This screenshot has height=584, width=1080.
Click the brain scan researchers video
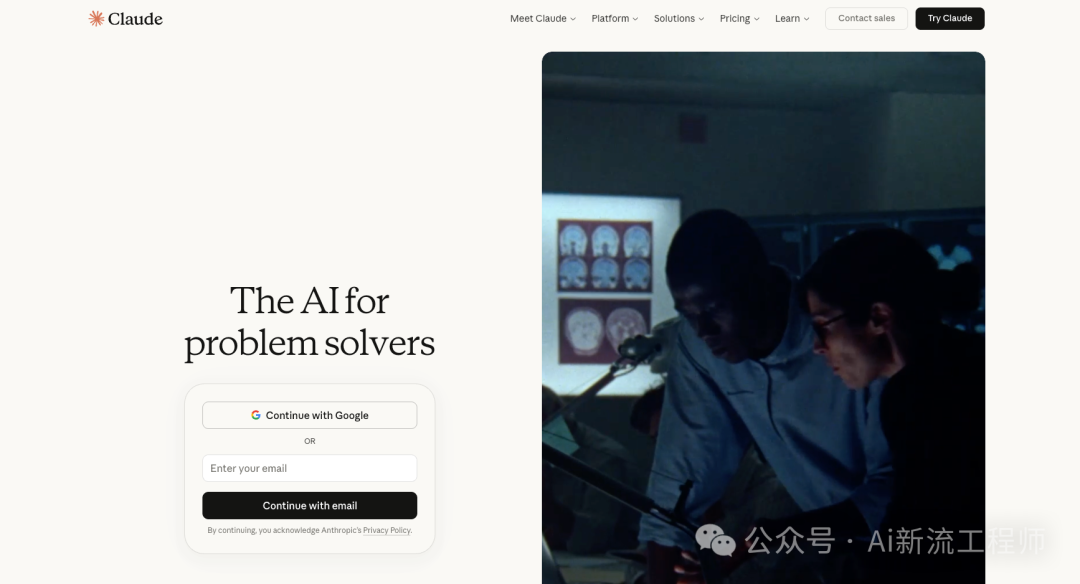(x=763, y=317)
